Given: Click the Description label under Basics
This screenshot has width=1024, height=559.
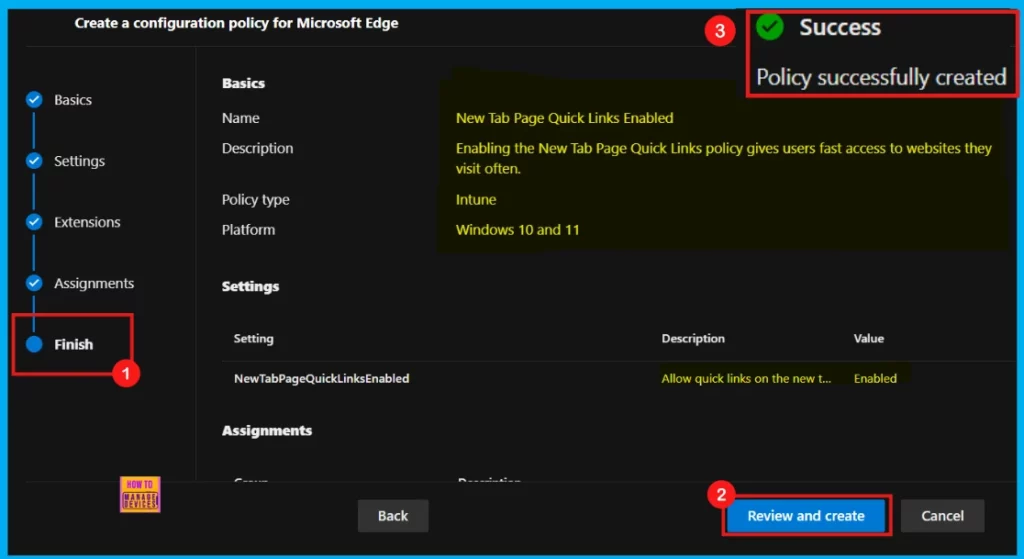Looking at the screenshot, I should tap(257, 148).
